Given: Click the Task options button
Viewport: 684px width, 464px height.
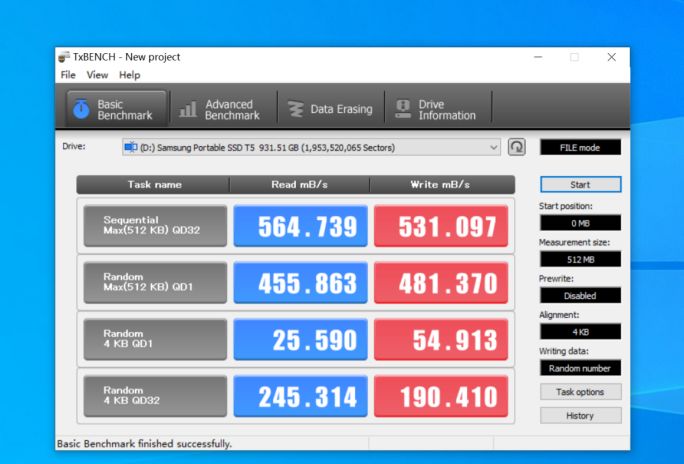Looking at the screenshot, I should click(x=580, y=392).
